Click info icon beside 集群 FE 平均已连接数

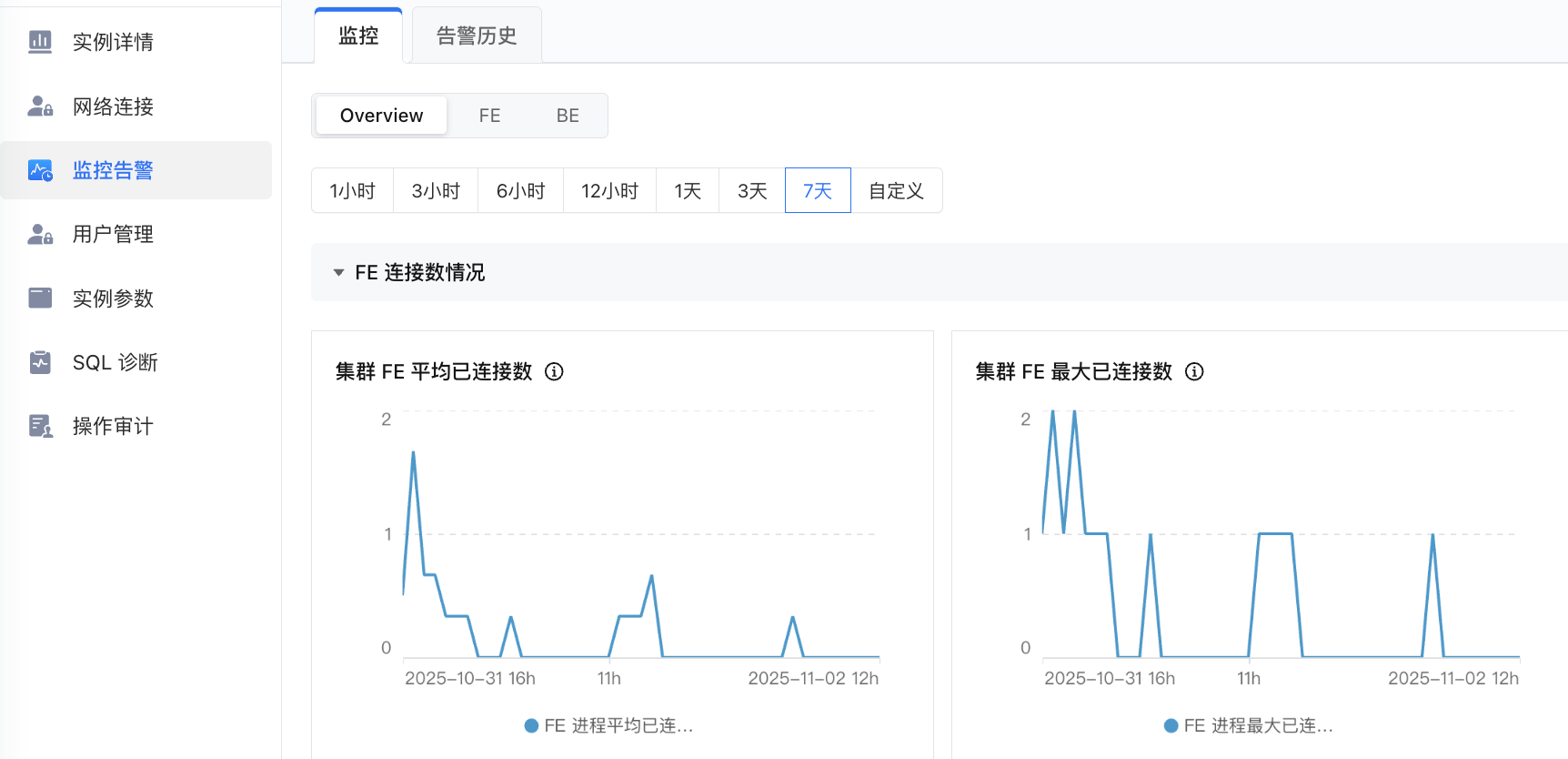point(554,371)
